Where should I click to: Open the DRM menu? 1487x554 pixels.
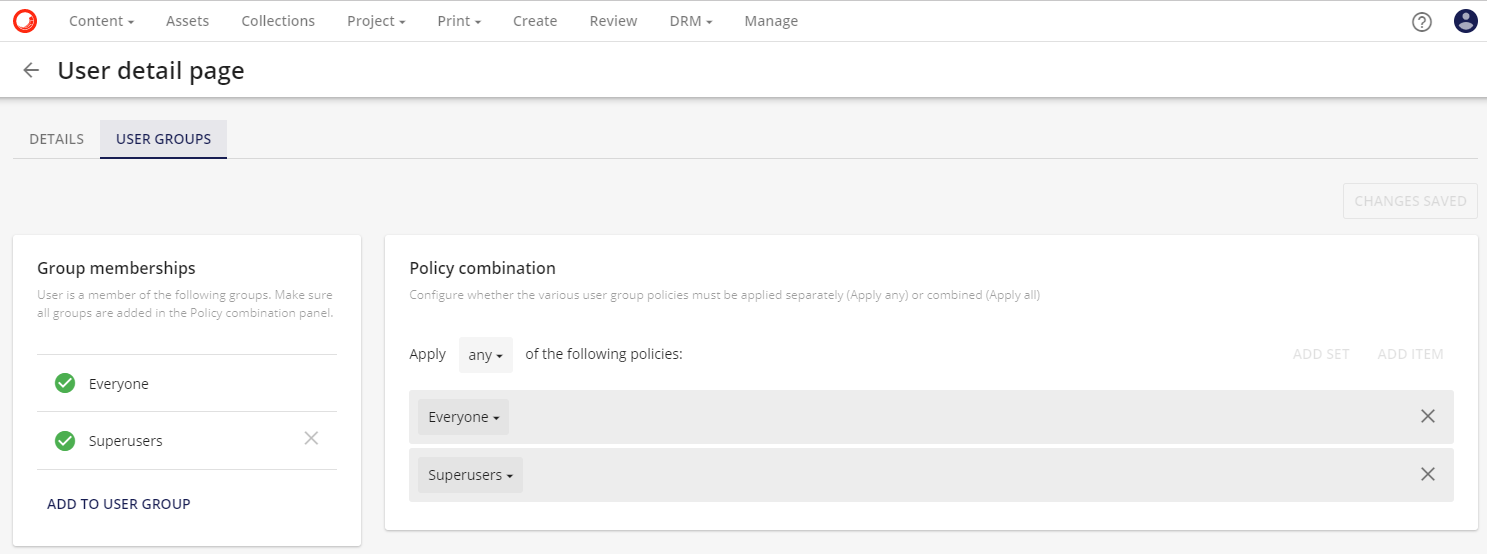691,21
